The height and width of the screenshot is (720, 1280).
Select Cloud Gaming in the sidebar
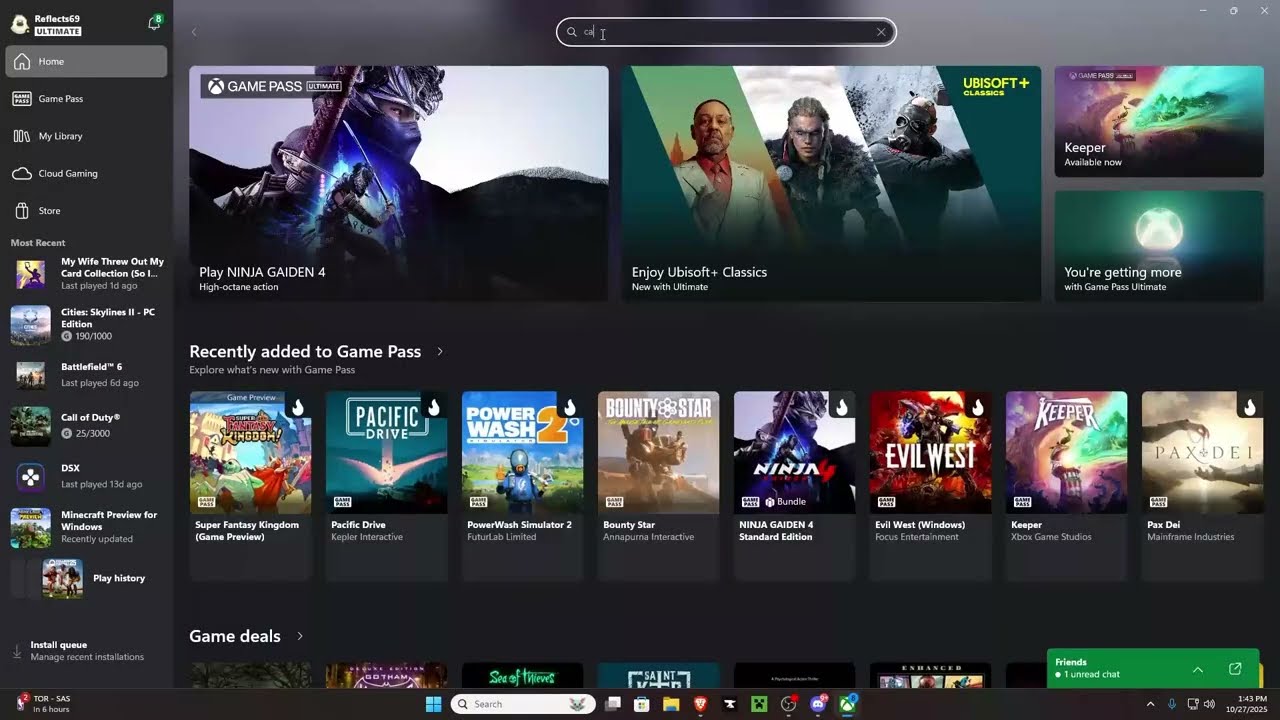tap(86, 173)
